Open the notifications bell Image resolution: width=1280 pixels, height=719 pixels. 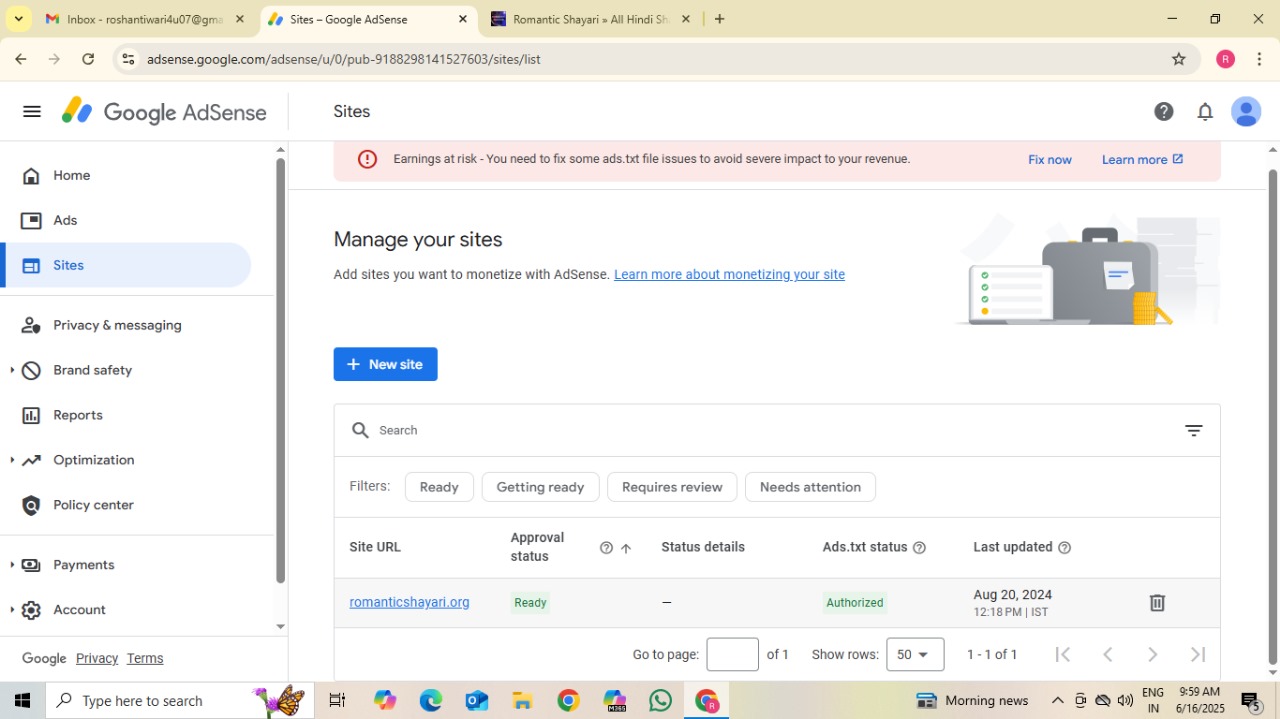click(x=1205, y=112)
